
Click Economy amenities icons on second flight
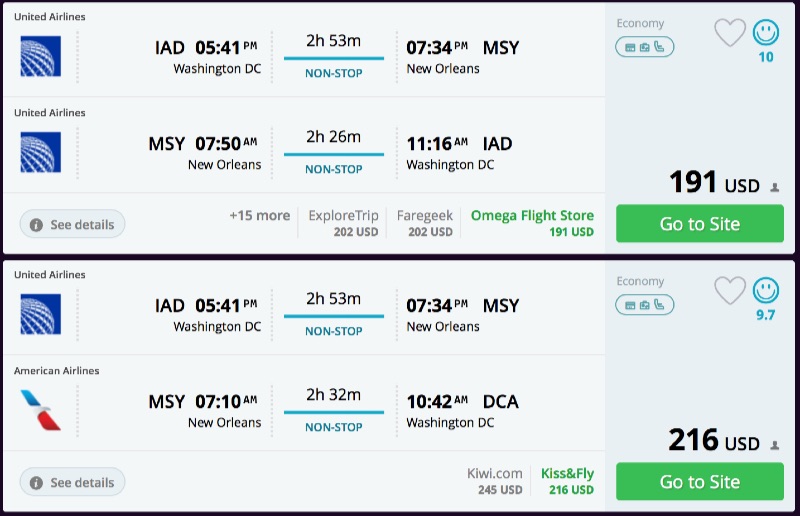point(645,305)
